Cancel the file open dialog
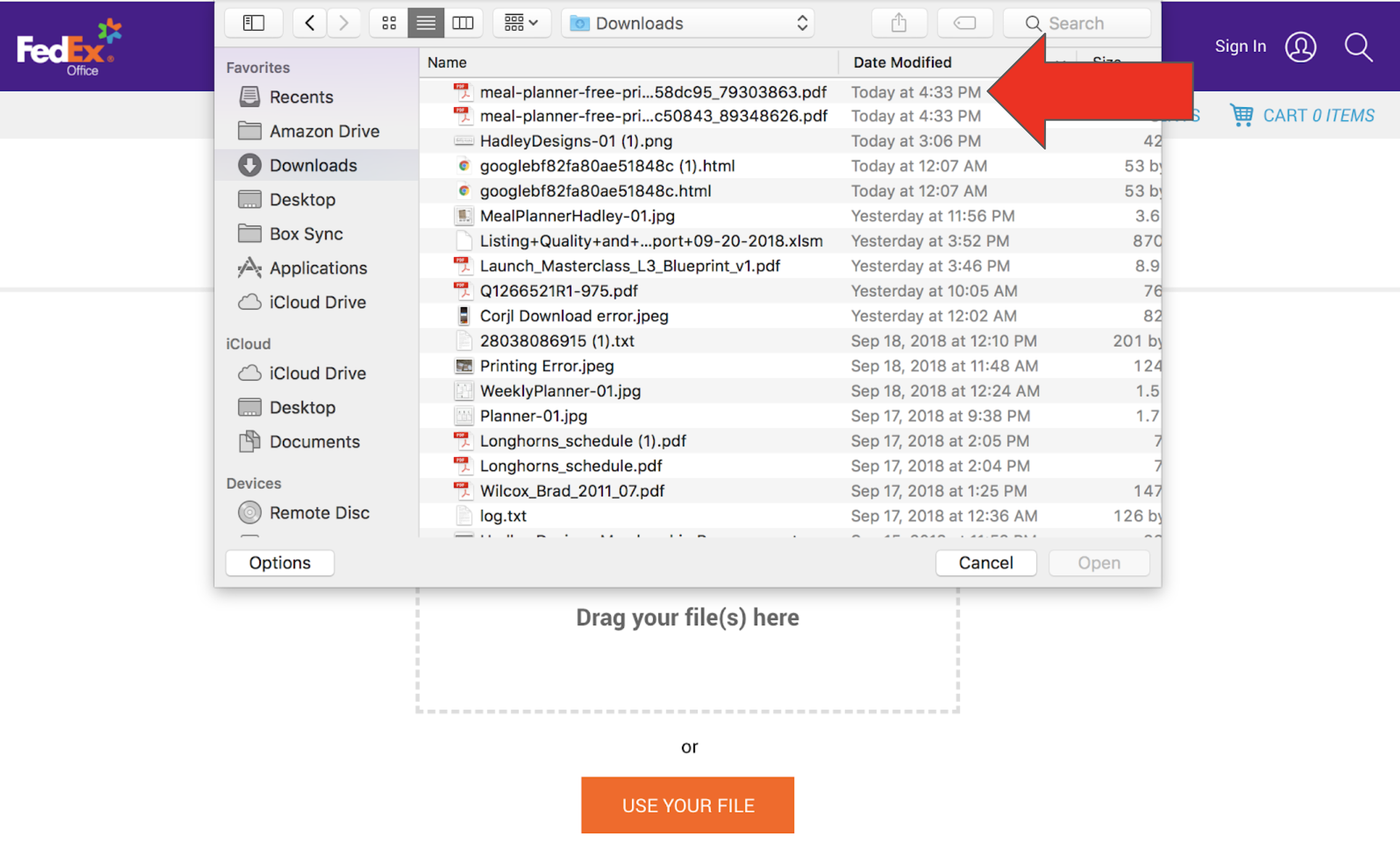 pos(985,562)
